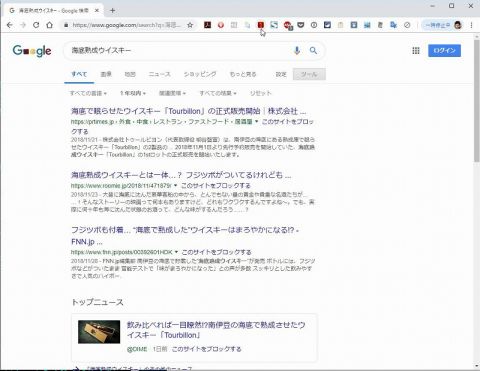Reload the page with the refresh icon

(36, 25)
